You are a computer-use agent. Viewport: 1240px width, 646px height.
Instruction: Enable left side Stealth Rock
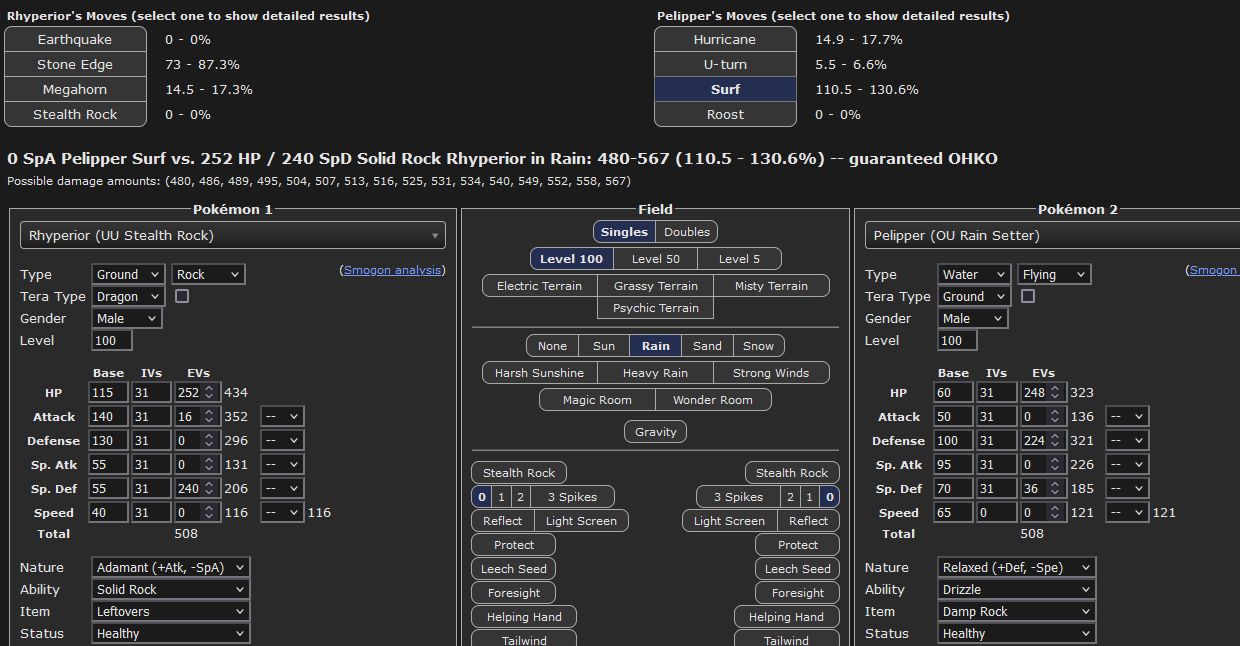pos(519,473)
